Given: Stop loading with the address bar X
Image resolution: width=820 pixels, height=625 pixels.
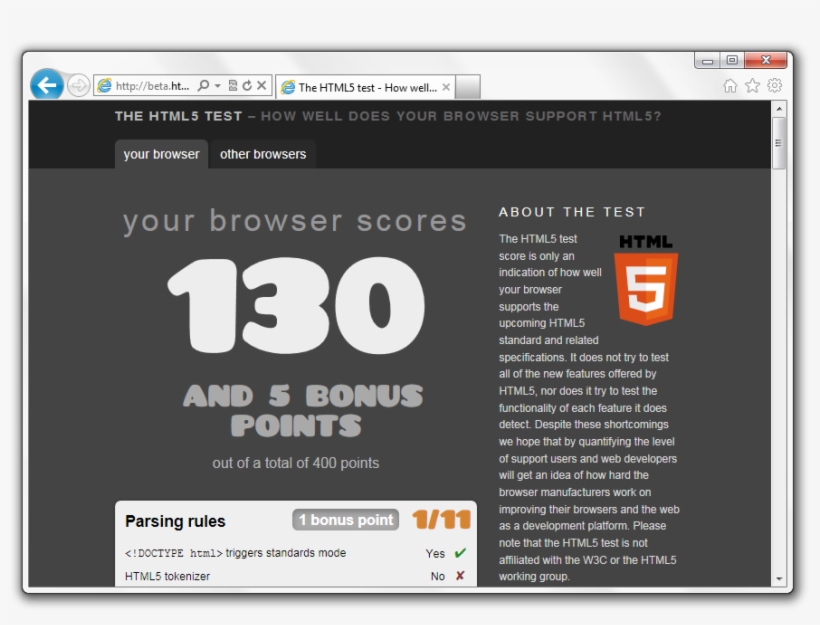Looking at the screenshot, I should [261, 87].
